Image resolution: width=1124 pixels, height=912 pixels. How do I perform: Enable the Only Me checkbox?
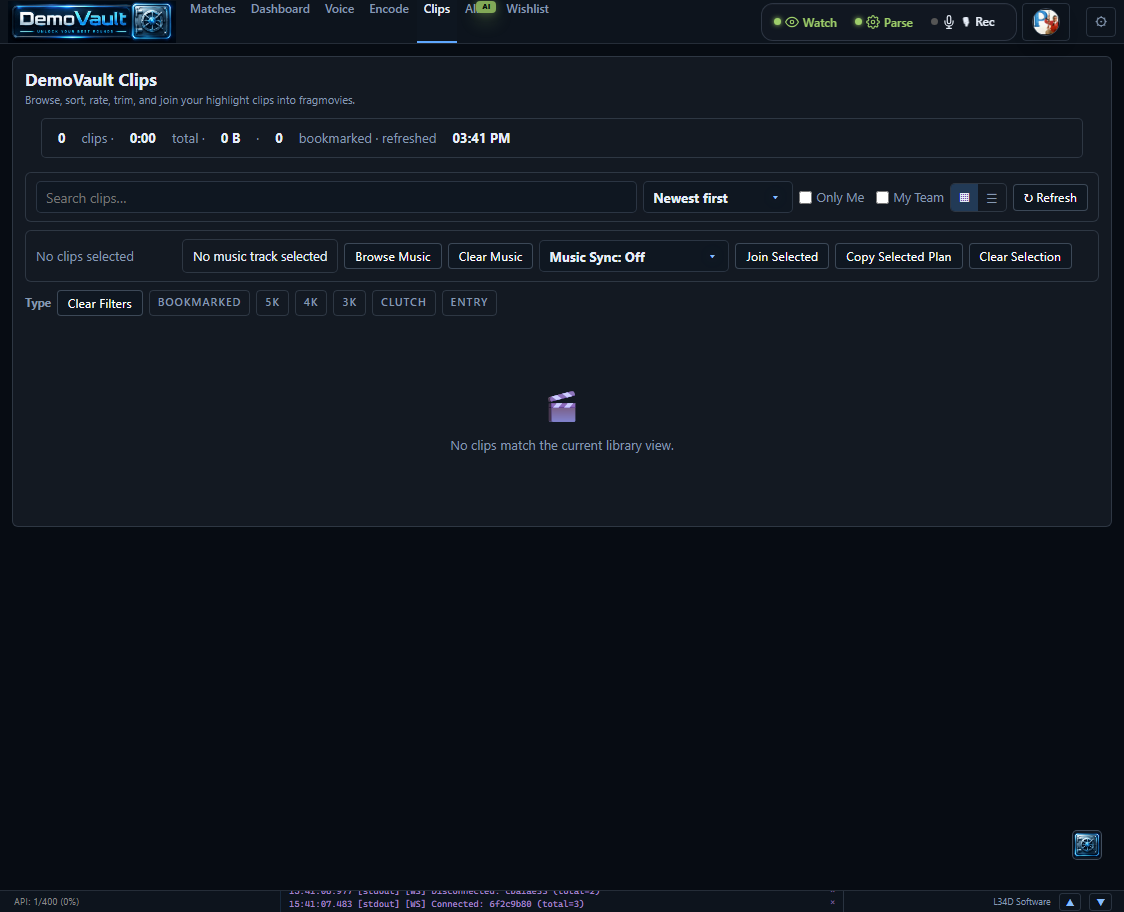tap(805, 197)
